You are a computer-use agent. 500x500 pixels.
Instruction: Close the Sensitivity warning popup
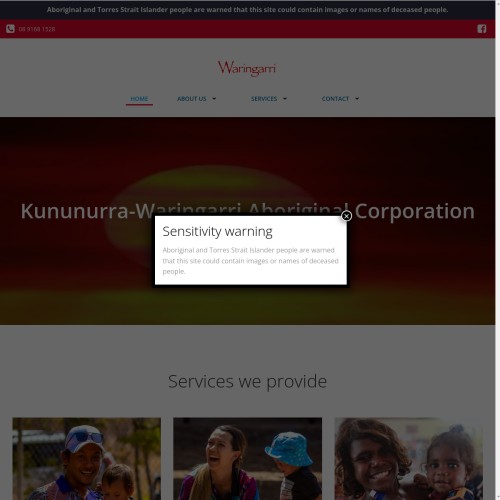pyautogui.click(x=346, y=216)
